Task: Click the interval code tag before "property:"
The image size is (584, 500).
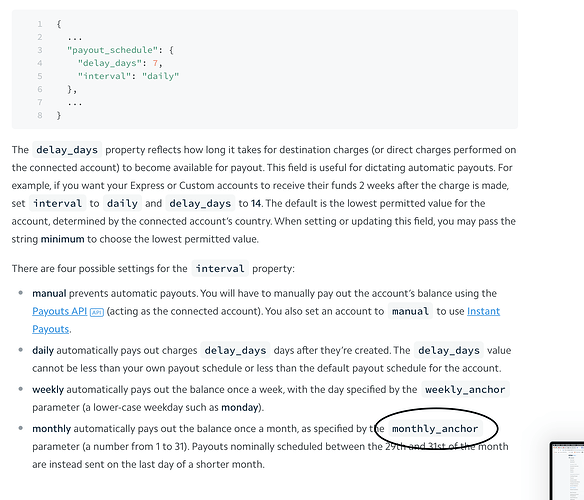Action: [220, 269]
